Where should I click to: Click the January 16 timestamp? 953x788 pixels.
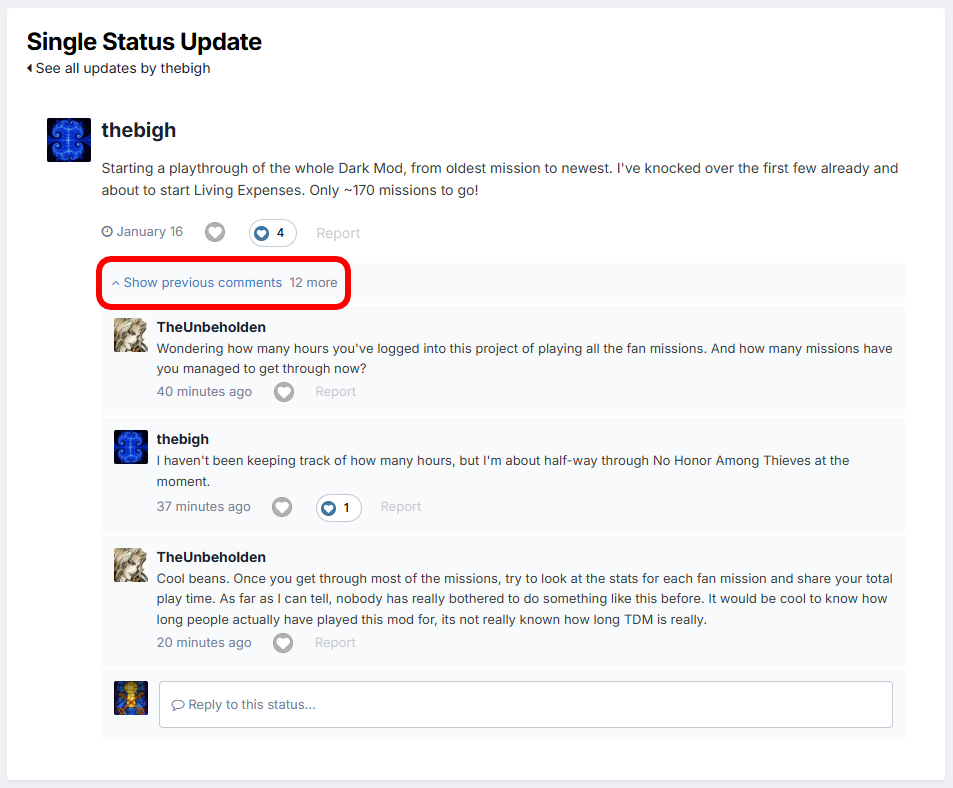[x=142, y=231]
